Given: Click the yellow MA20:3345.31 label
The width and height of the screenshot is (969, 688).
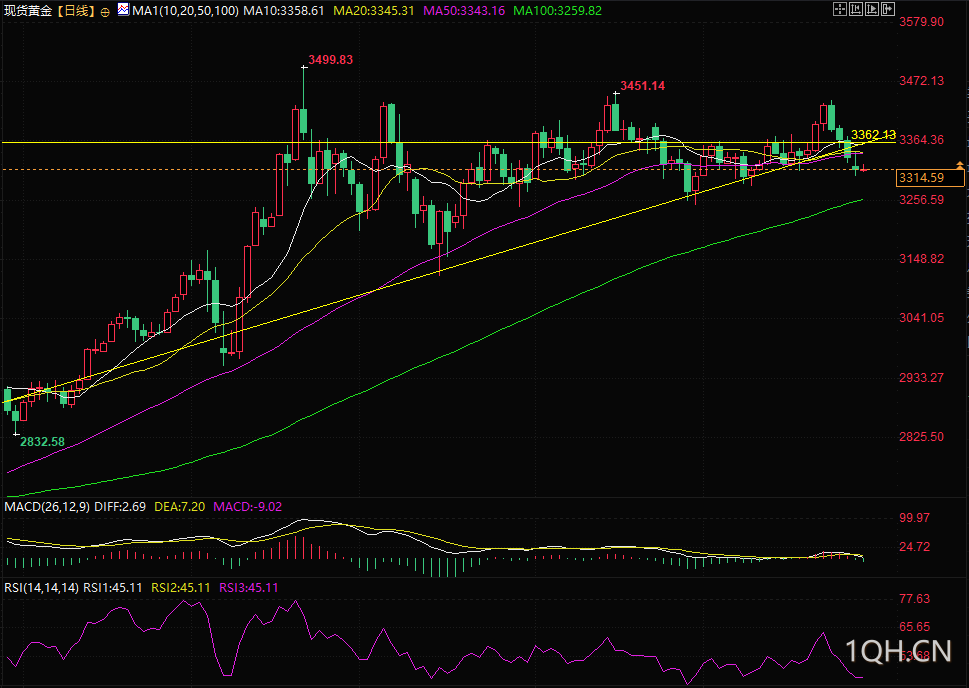Looking at the screenshot, I should tap(374, 11).
